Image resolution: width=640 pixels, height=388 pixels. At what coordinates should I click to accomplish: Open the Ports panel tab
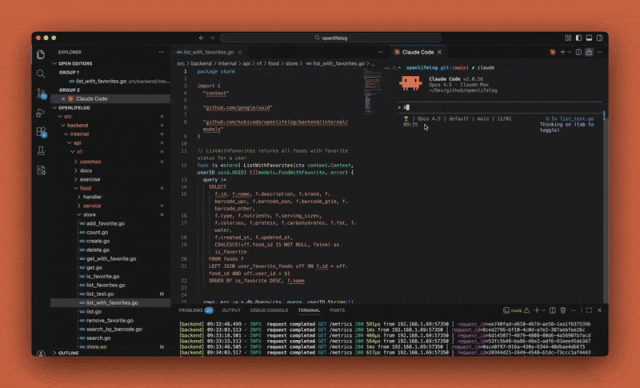tap(337, 310)
